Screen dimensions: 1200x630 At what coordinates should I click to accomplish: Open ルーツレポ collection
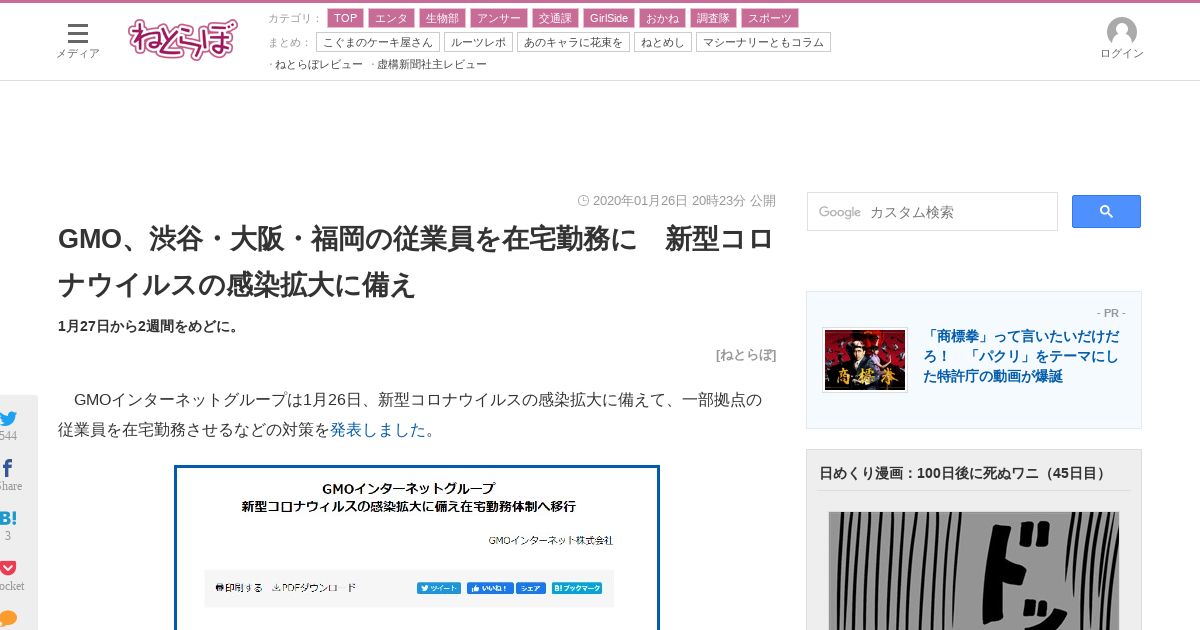[x=478, y=42]
